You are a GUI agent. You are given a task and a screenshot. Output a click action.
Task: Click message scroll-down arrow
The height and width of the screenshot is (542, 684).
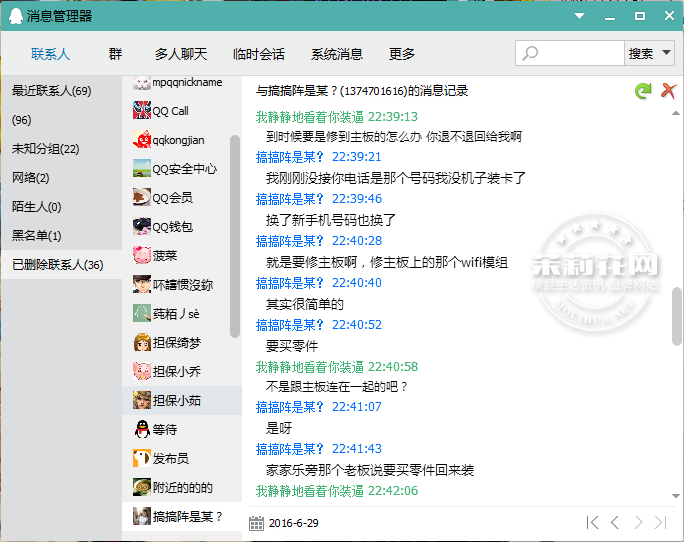click(676, 496)
